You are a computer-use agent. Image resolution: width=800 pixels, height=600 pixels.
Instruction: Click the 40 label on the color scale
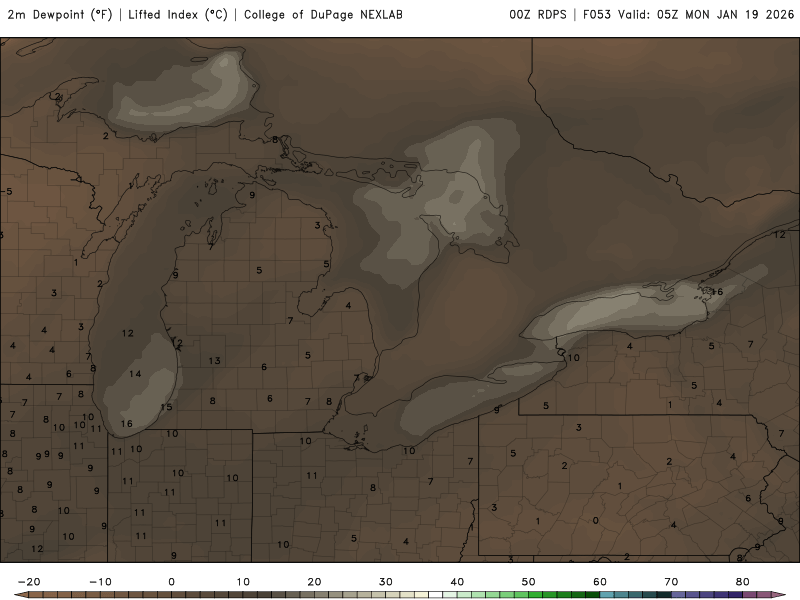[457, 582]
